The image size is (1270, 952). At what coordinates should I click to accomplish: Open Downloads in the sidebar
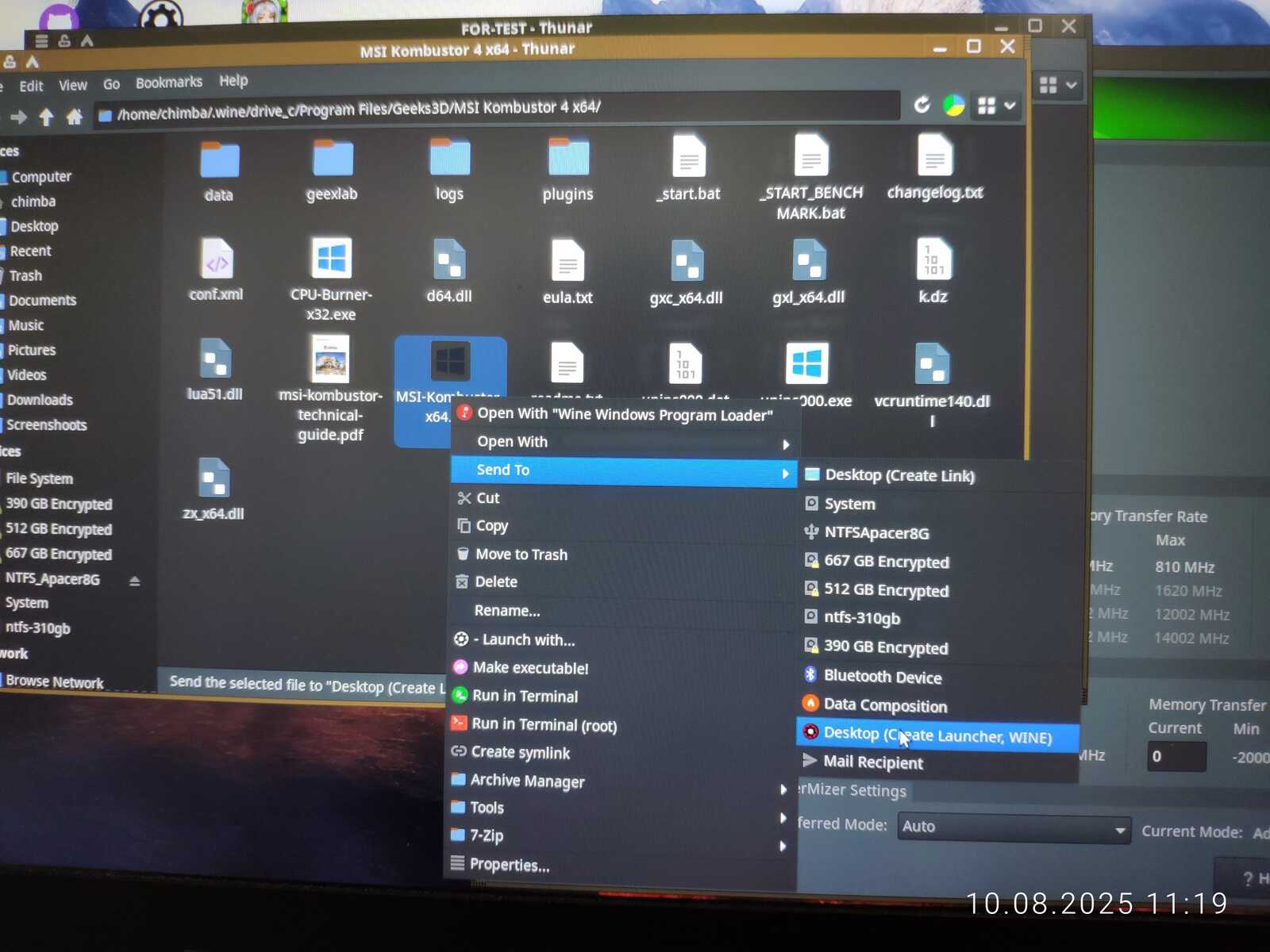point(40,401)
